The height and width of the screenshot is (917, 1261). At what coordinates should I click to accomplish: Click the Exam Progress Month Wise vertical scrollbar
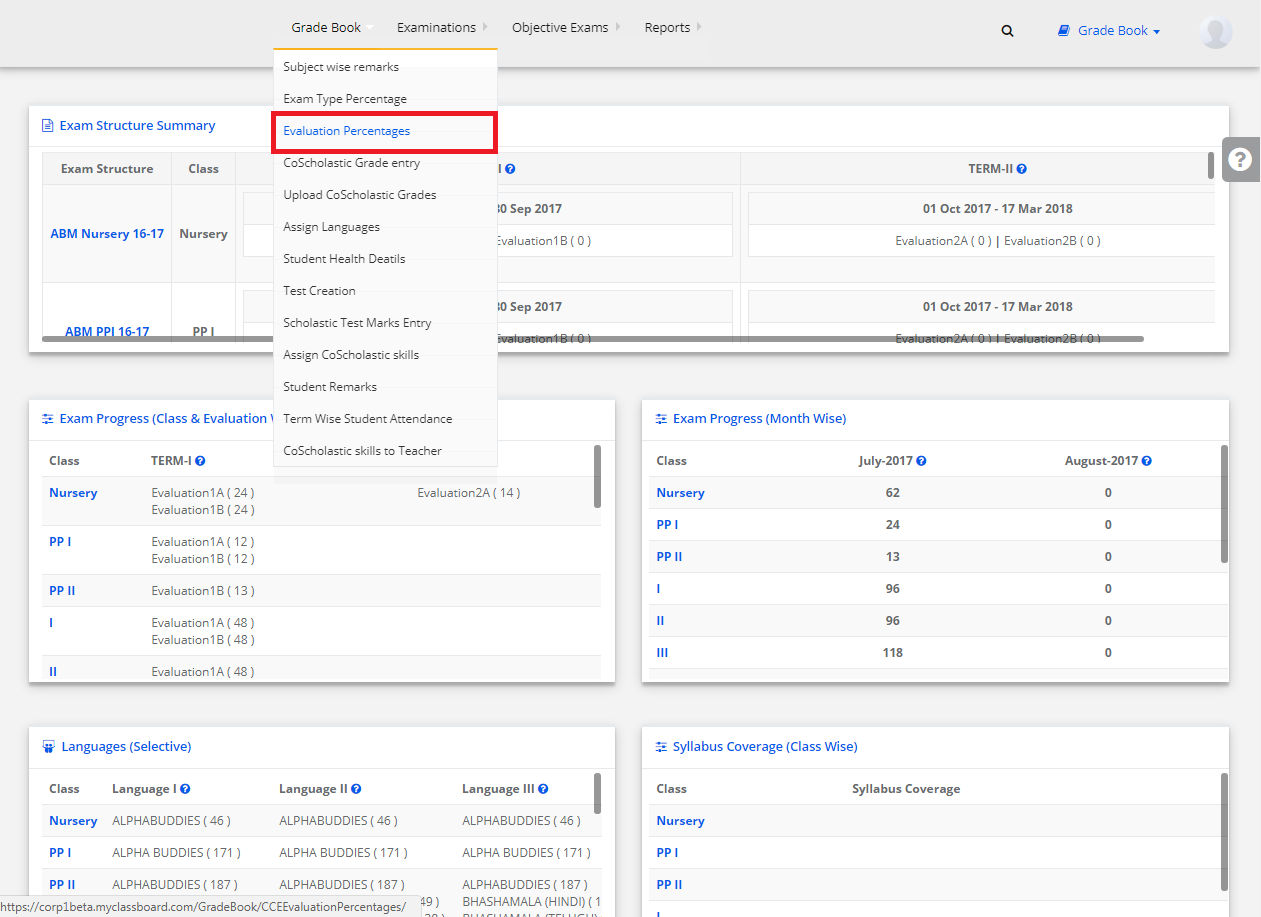(1224, 503)
